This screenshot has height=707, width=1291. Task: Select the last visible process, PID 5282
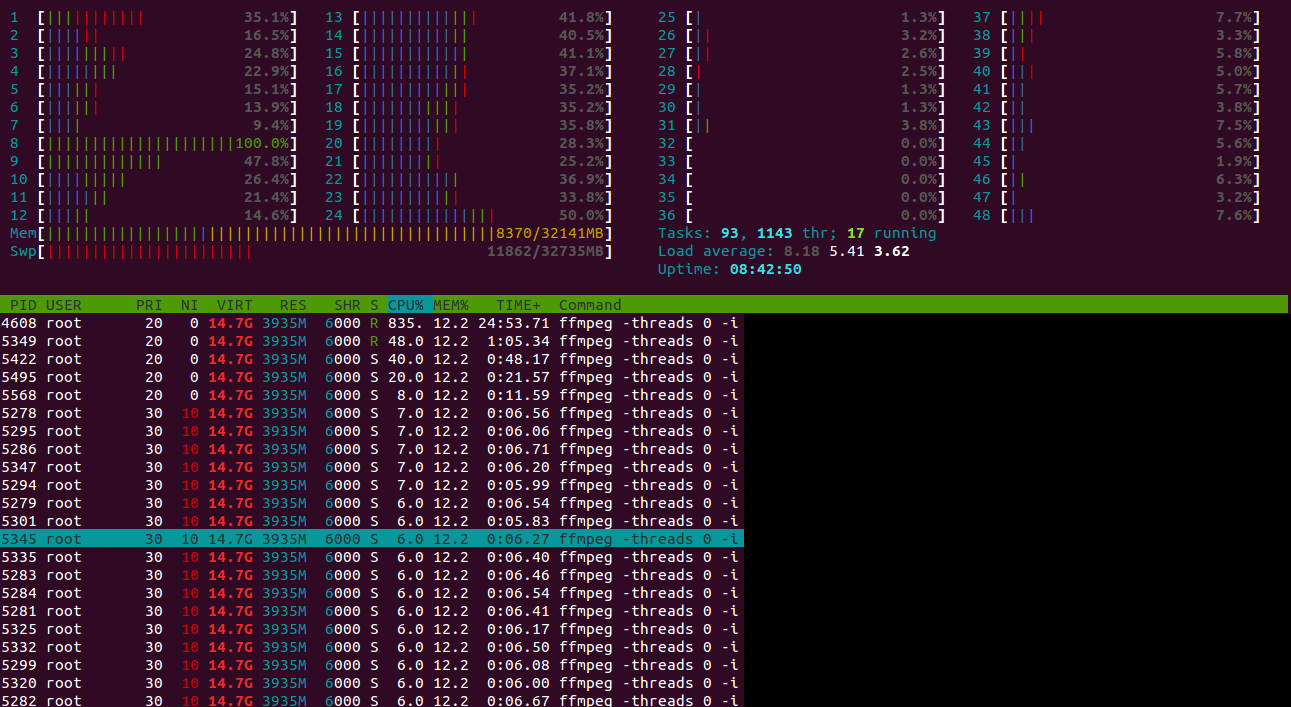pos(370,701)
